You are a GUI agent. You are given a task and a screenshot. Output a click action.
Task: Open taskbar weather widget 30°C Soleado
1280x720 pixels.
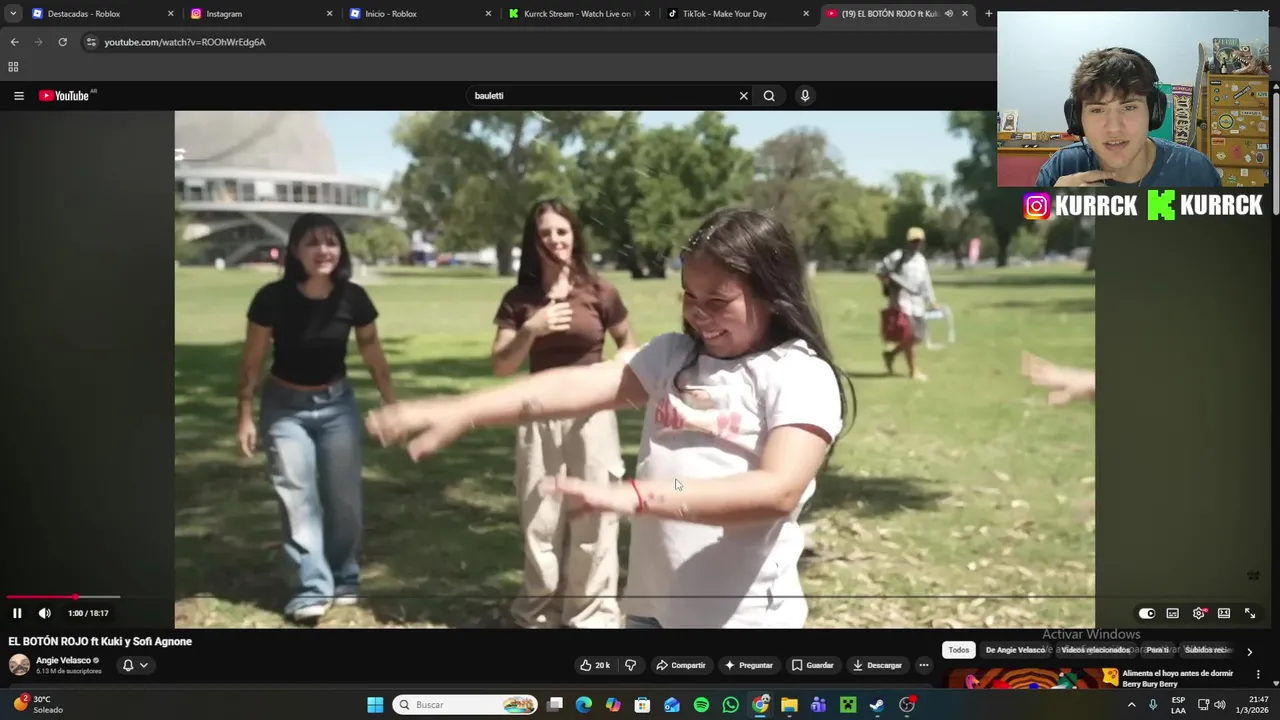click(x=38, y=705)
